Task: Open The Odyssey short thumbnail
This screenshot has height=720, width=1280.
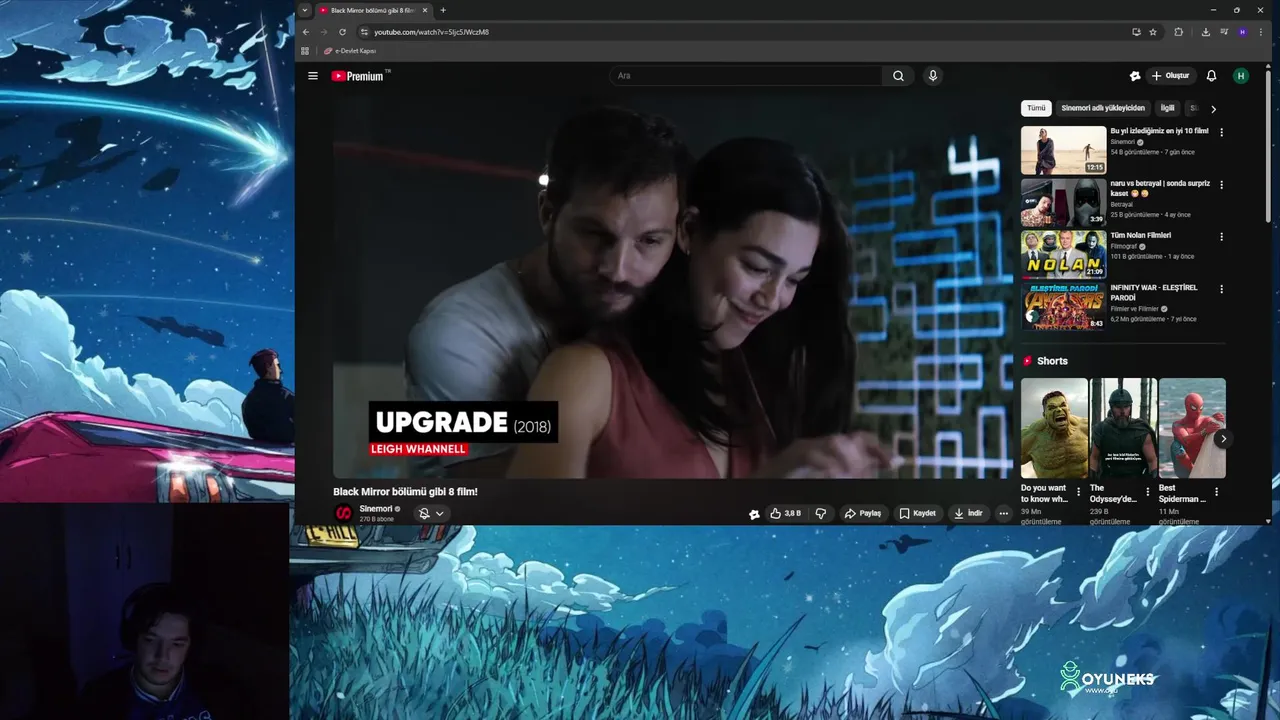Action: [x=1123, y=428]
